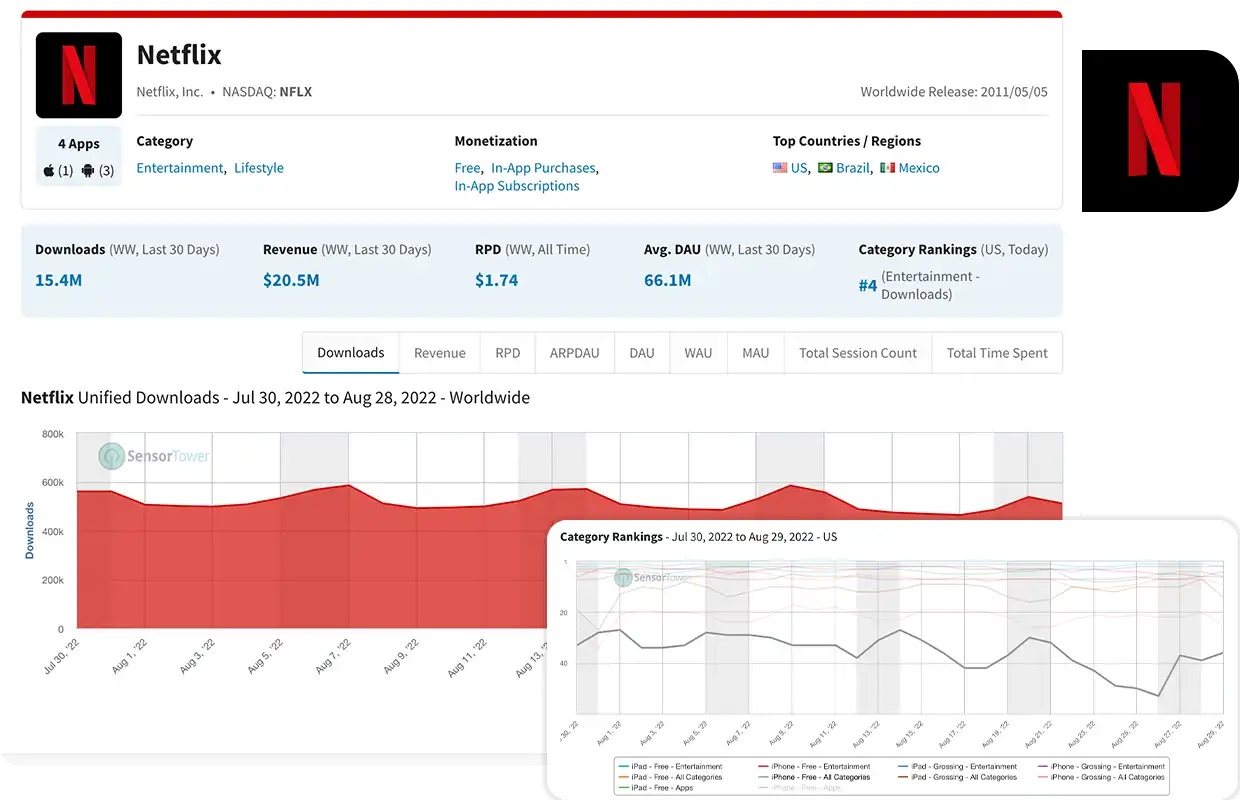Open the ARPDAU tab

574,353
